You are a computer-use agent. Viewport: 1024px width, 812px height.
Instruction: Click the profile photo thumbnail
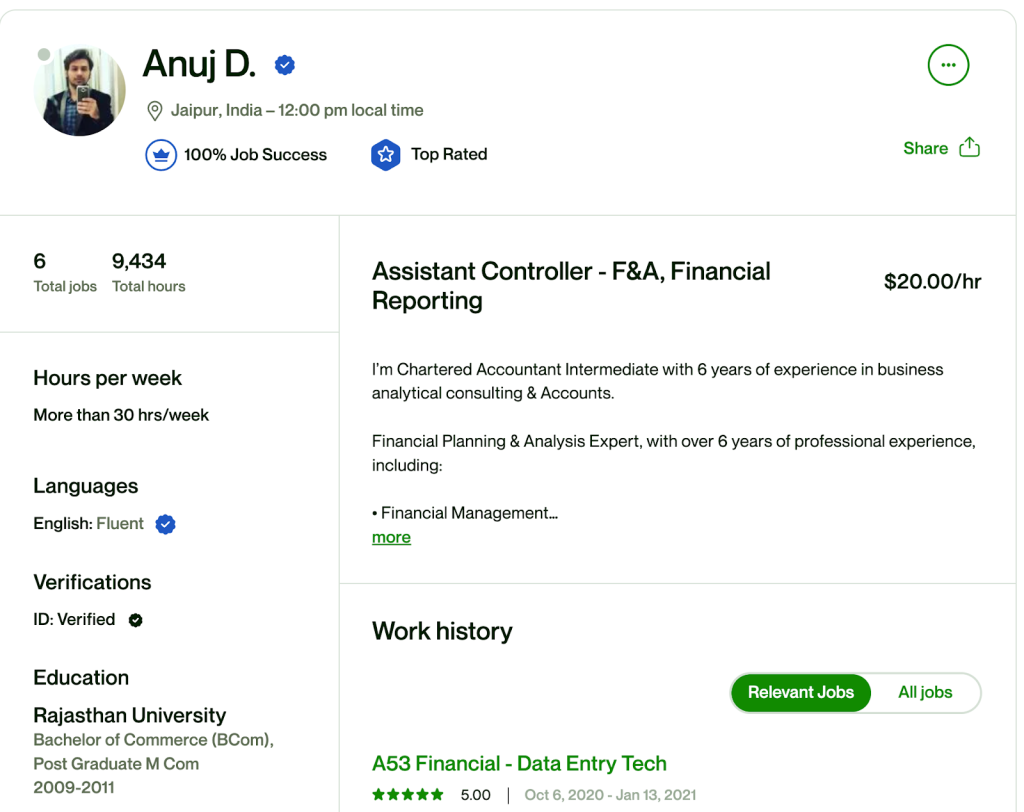(x=80, y=92)
